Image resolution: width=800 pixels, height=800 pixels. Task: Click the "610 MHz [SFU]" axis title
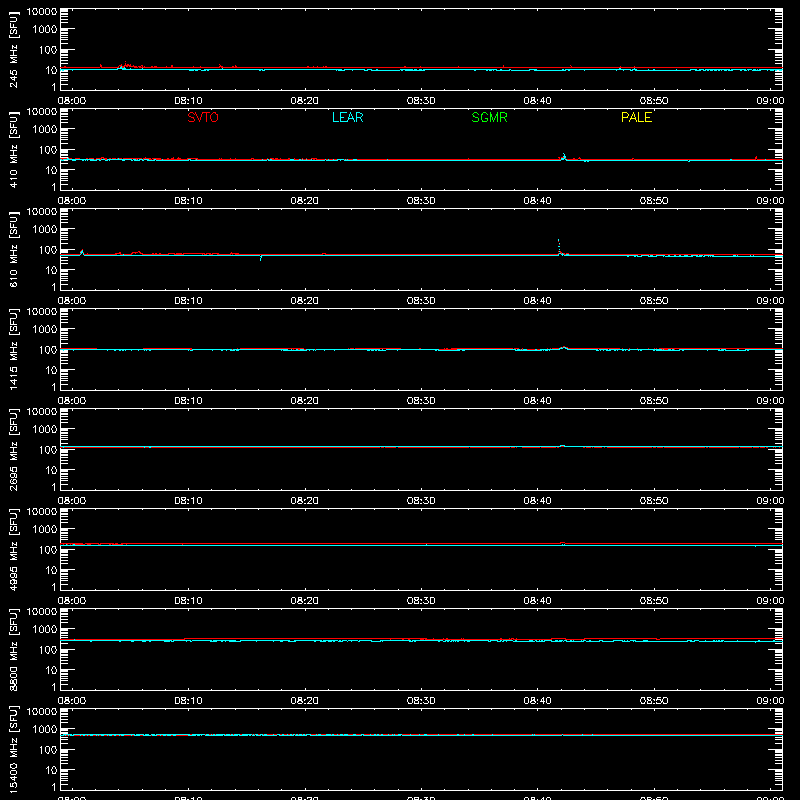click(x=13, y=250)
